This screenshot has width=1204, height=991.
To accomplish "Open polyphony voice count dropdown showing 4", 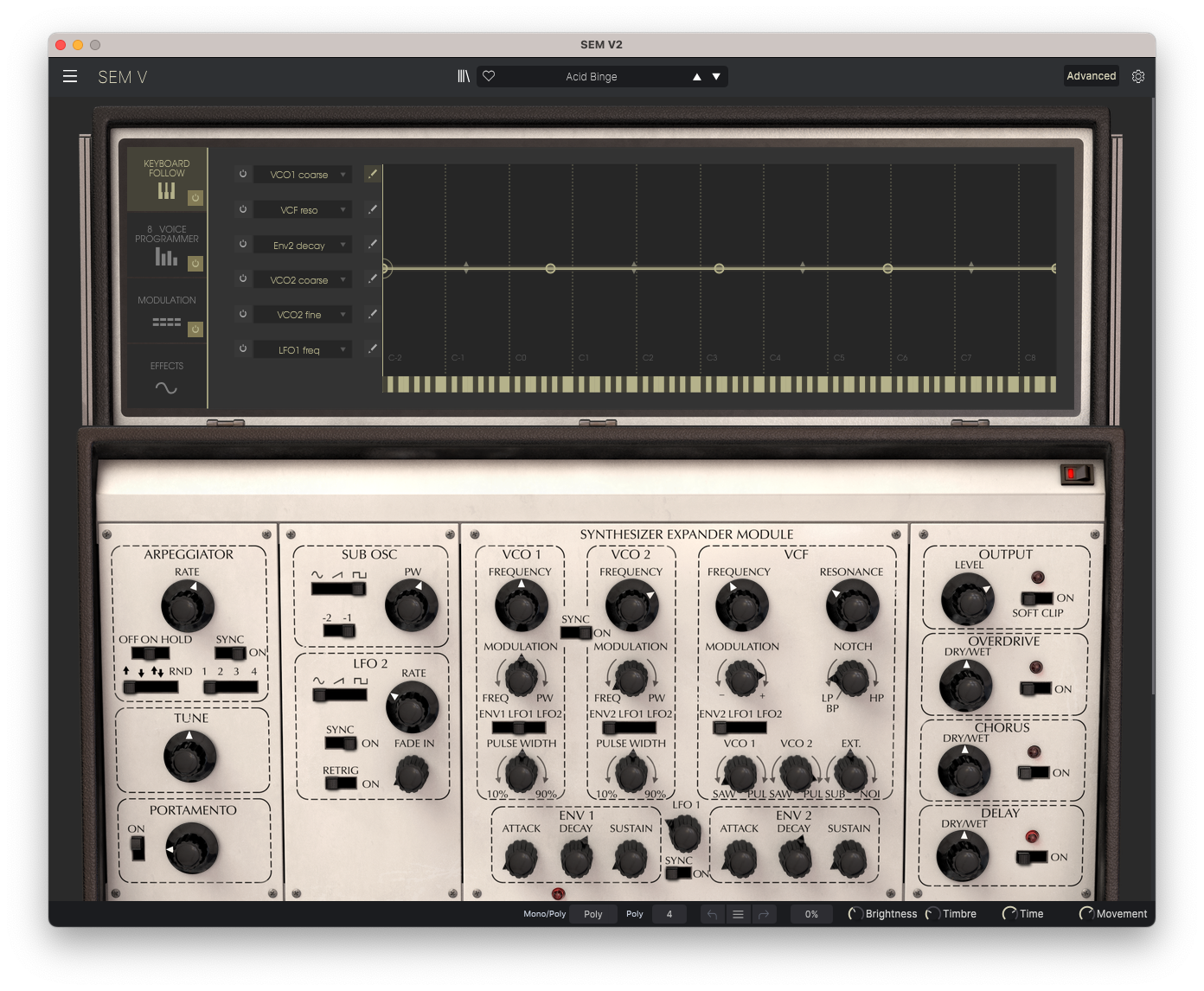I will (669, 914).
